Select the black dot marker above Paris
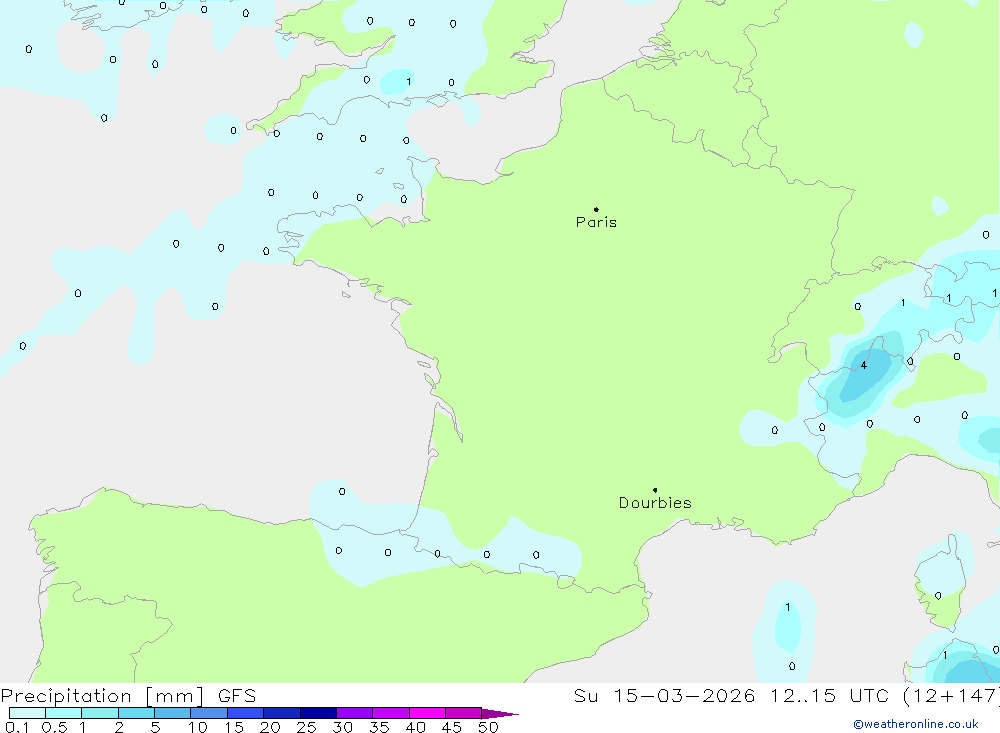 [x=596, y=209]
